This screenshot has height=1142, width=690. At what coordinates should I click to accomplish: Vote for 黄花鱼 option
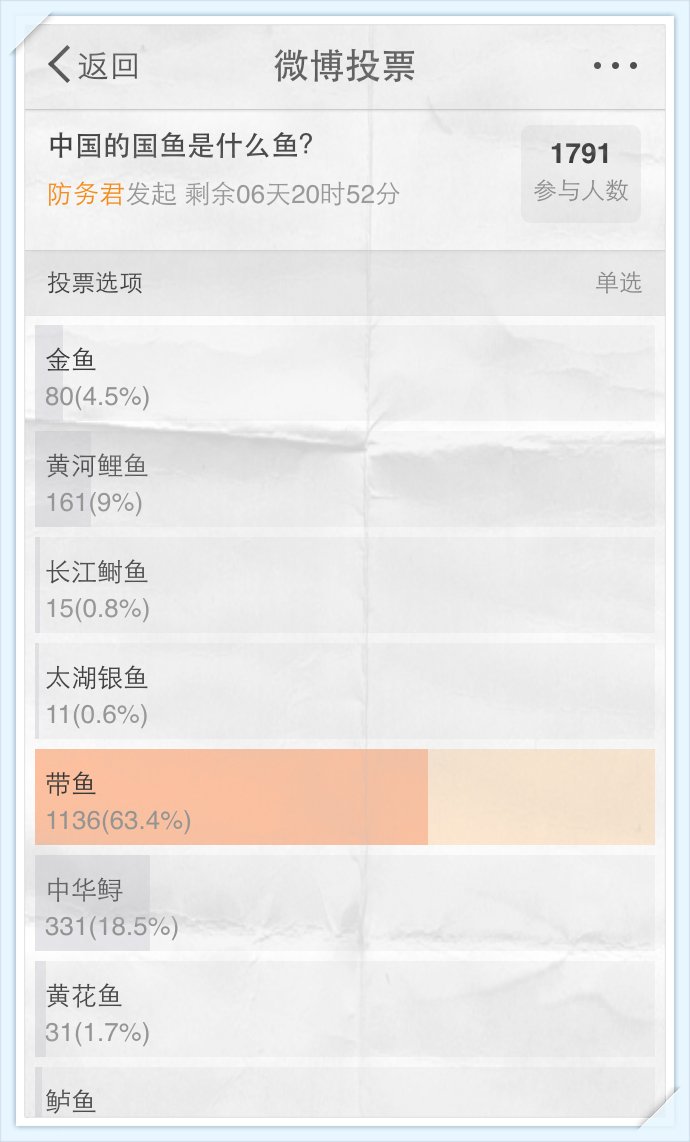[345, 1009]
